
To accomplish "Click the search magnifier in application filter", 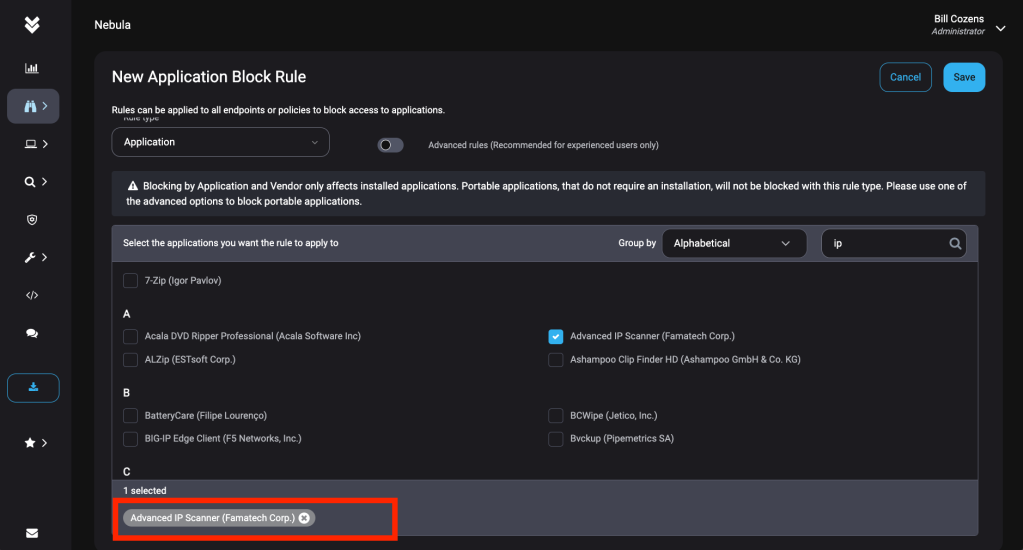I will [955, 243].
